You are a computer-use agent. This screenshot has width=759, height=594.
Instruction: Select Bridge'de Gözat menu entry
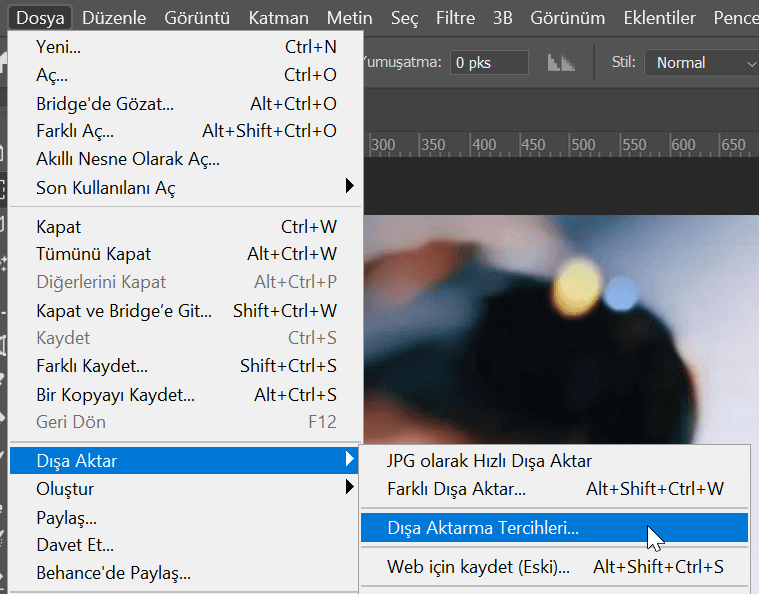pyautogui.click(x=104, y=103)
